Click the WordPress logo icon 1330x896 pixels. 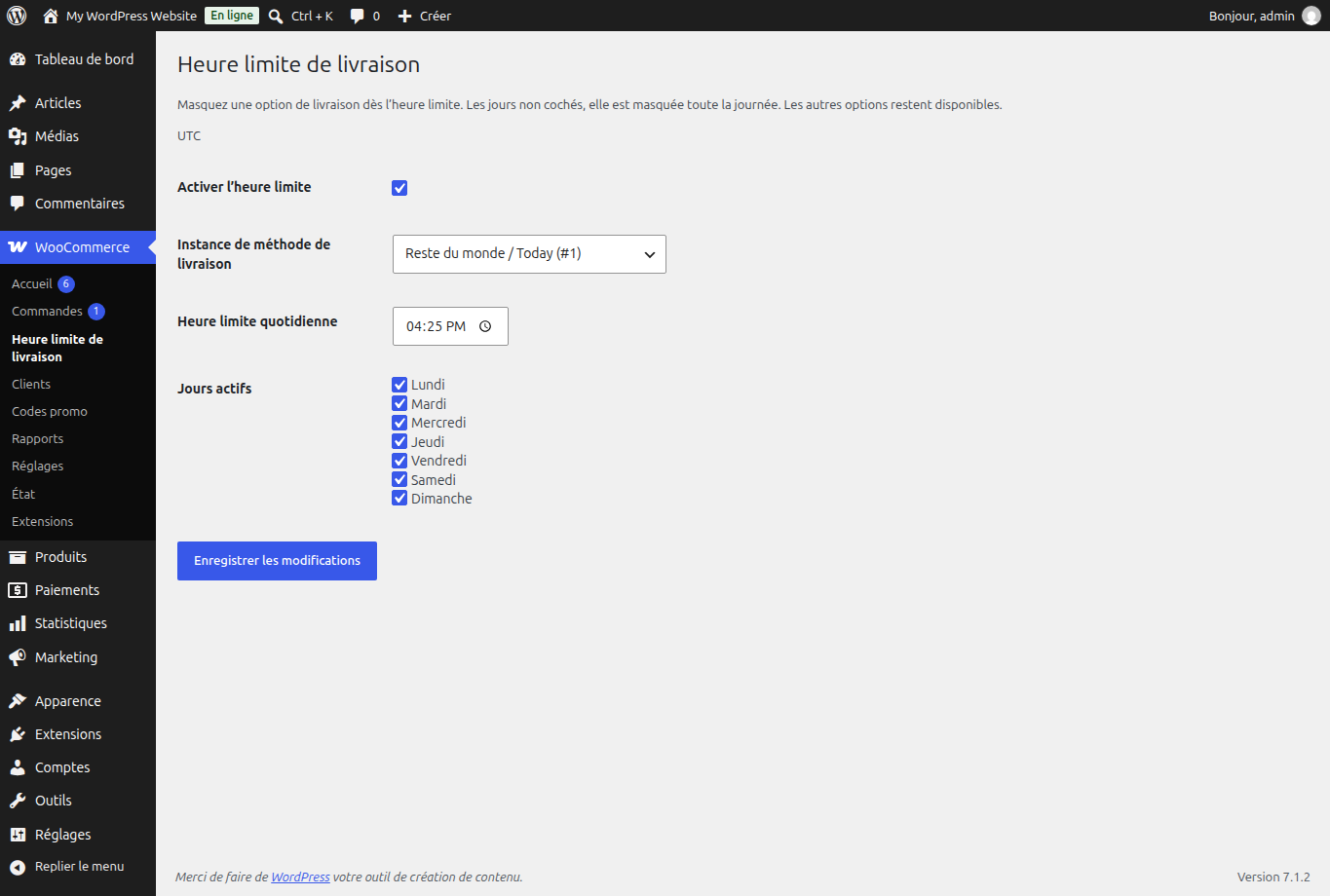tap(17, 16)
